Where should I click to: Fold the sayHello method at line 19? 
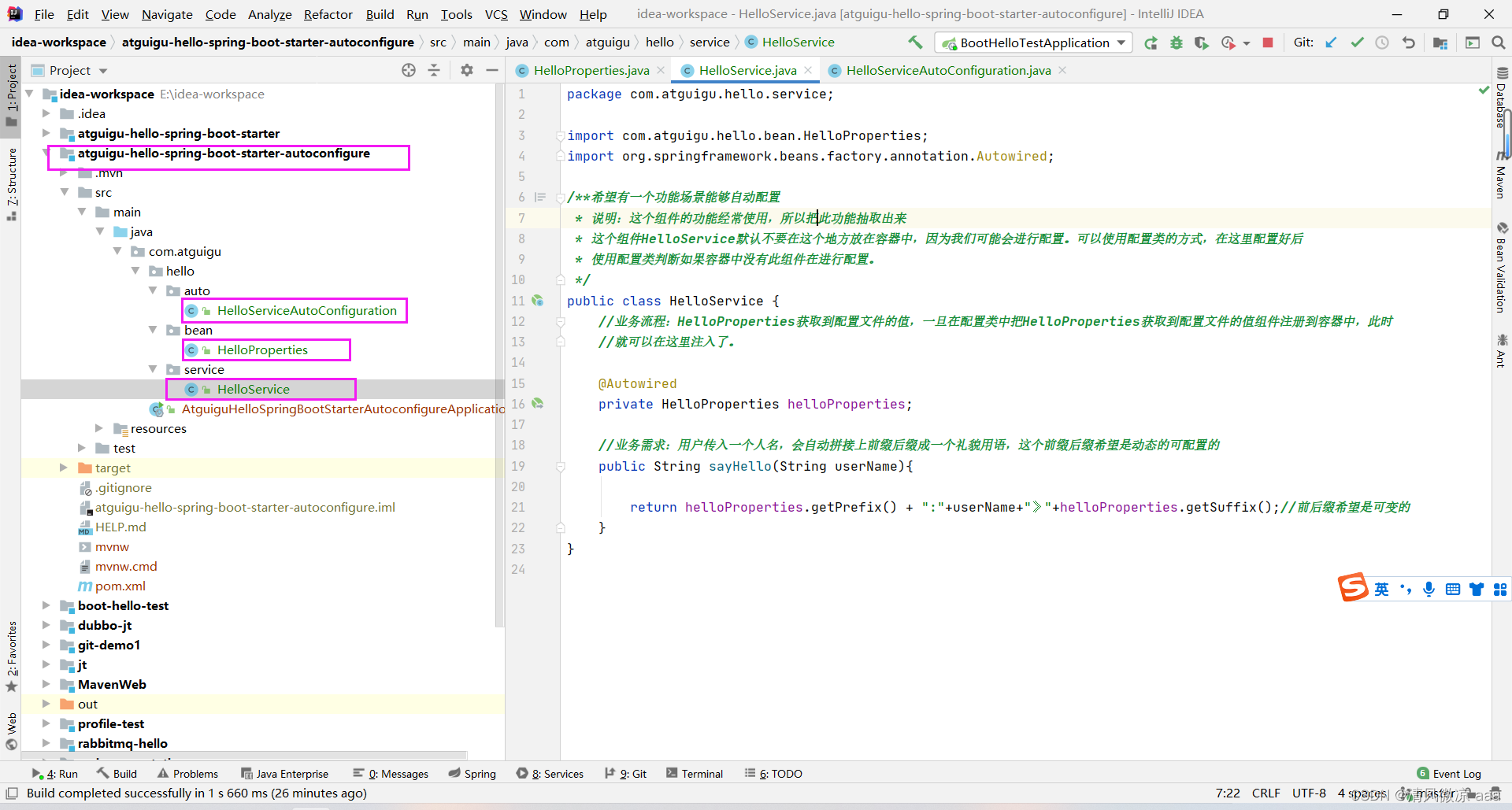click(x=561, y=467)
